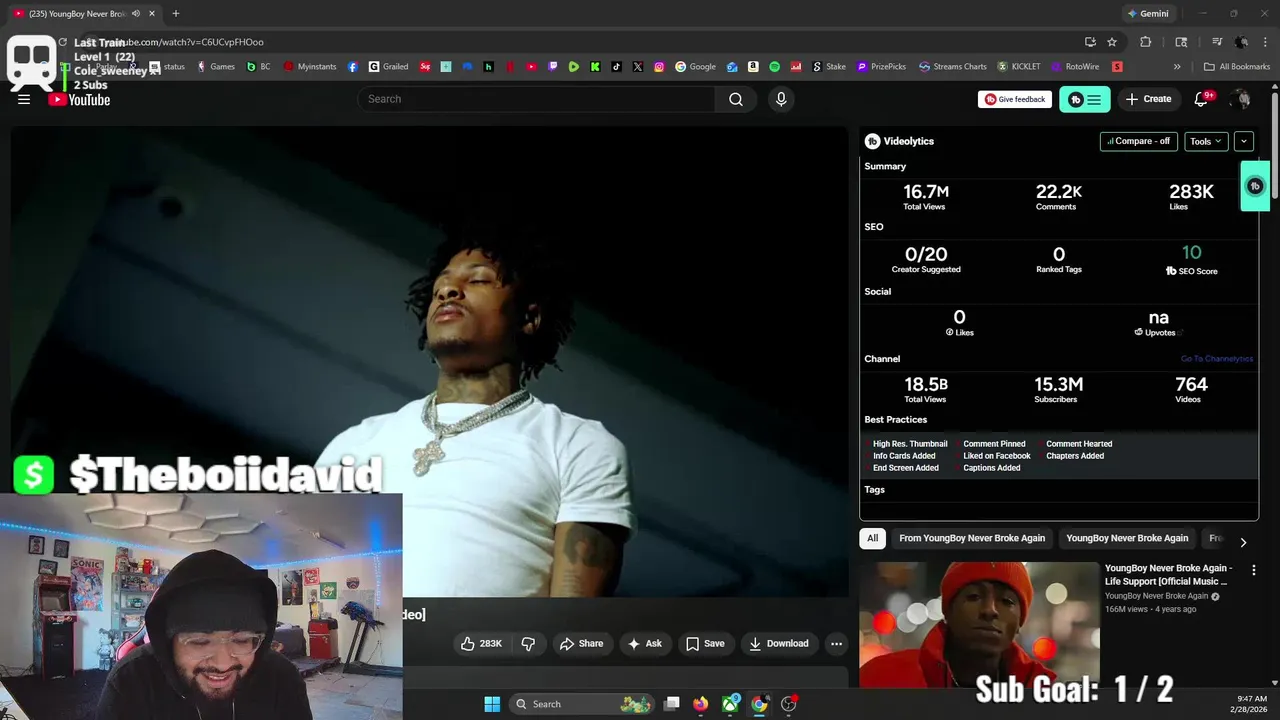This screenshot has height=720, width=1280.
Task: Open Windows Start menu
Action: click(492, 704)
